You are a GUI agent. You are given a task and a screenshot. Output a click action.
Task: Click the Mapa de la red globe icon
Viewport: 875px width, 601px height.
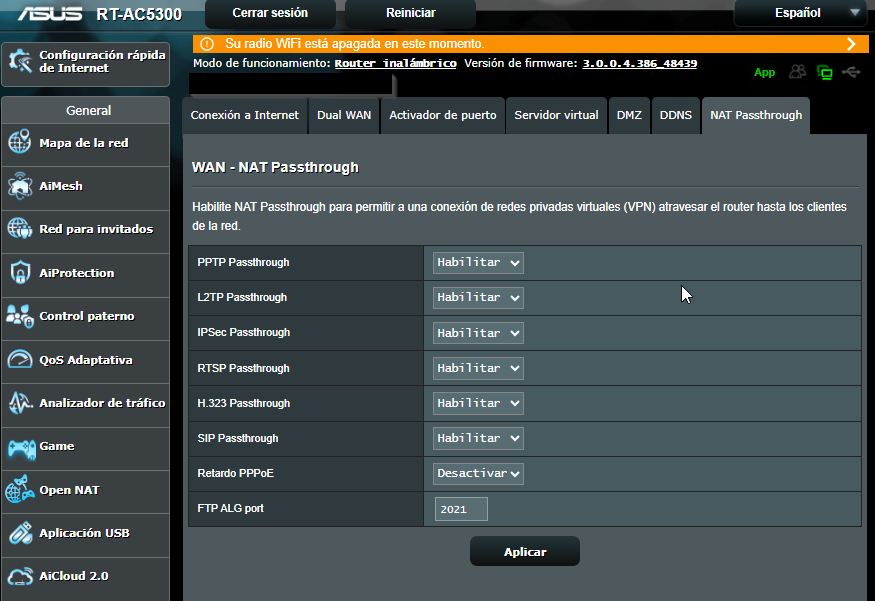[x=20, y=143]
